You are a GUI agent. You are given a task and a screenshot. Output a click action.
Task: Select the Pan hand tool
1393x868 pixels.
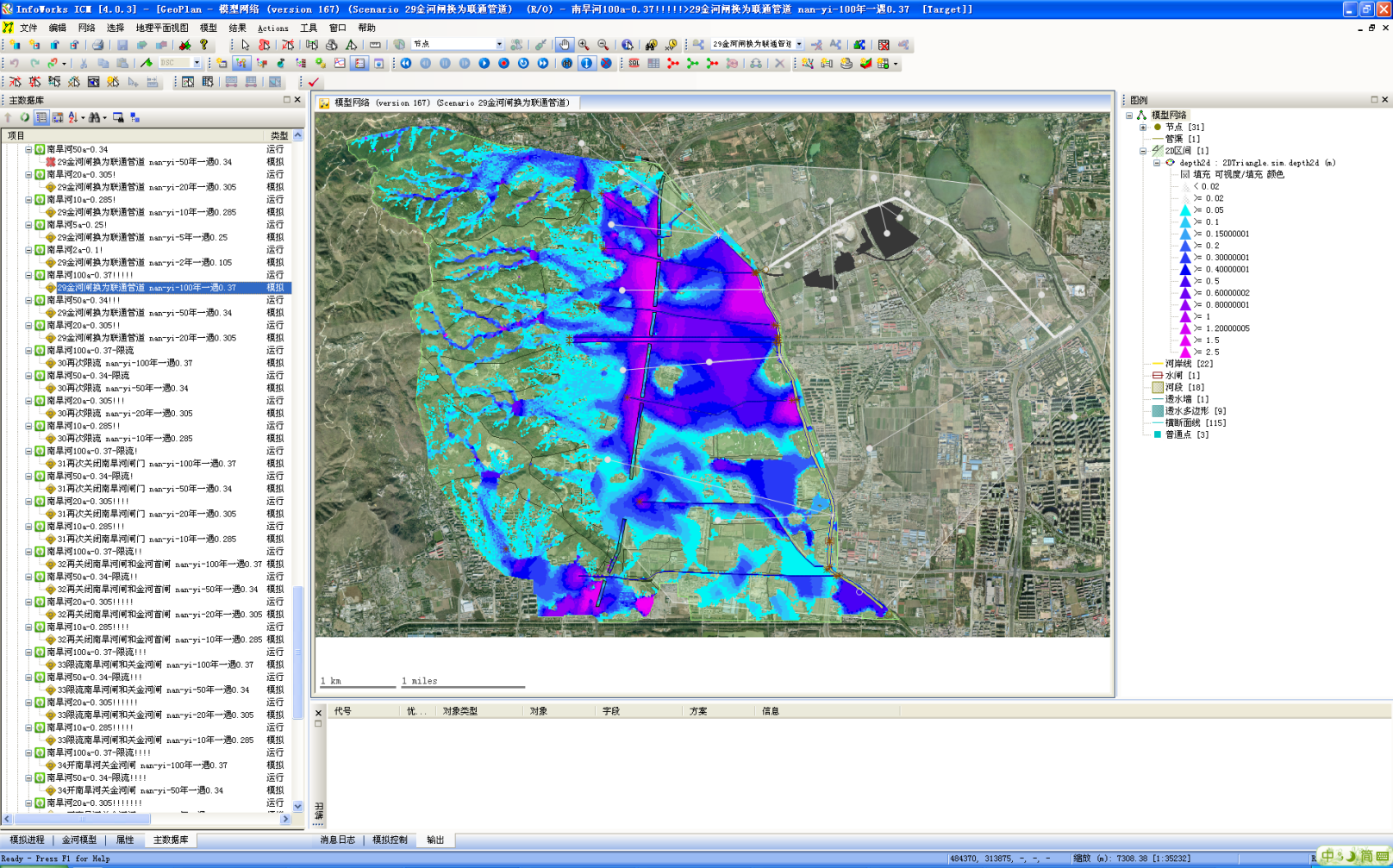click(x=564, y=44)
